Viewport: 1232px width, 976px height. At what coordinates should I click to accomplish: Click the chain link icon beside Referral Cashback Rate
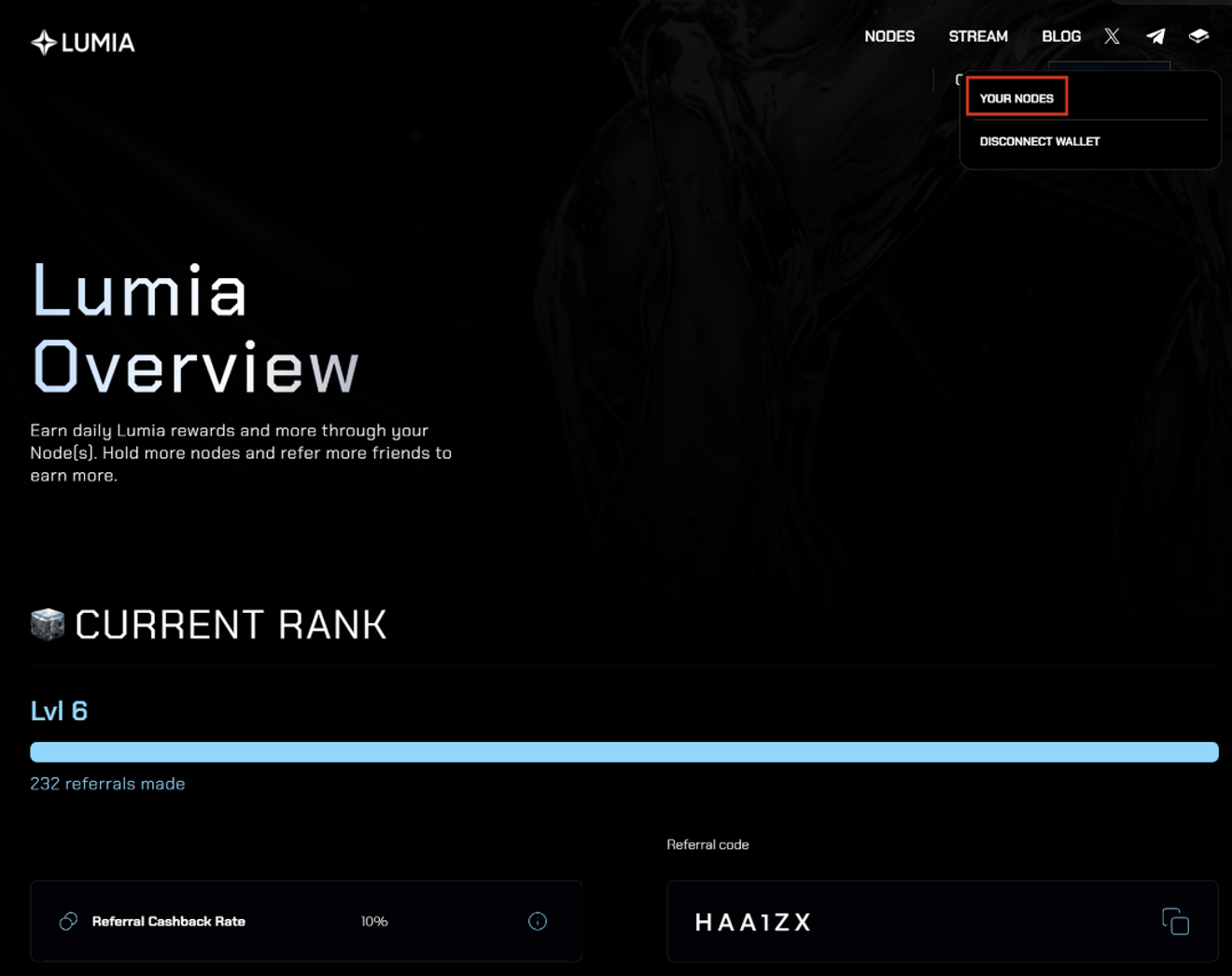tap(68, 921)
